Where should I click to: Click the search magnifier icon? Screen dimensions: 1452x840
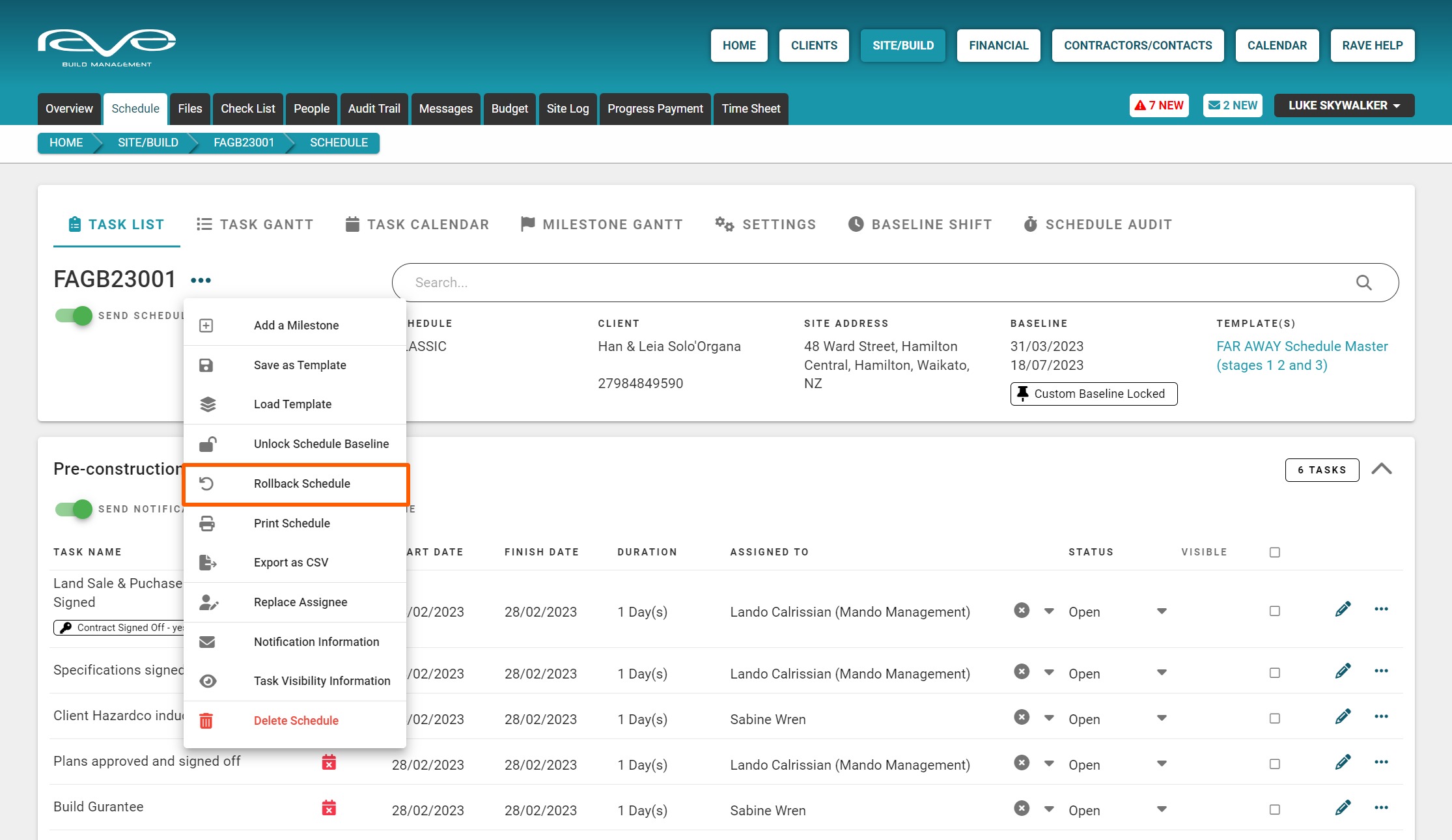click(1363, 283)
